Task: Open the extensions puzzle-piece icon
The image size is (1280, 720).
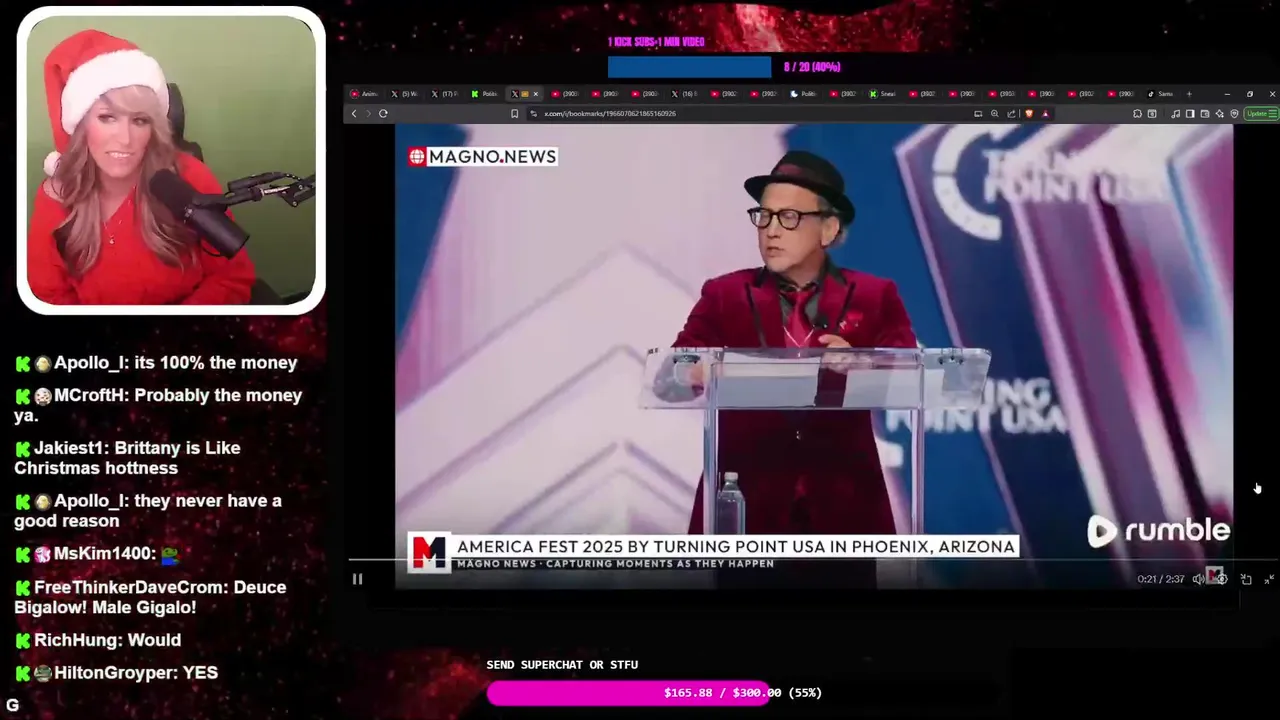Action: 1137,114
